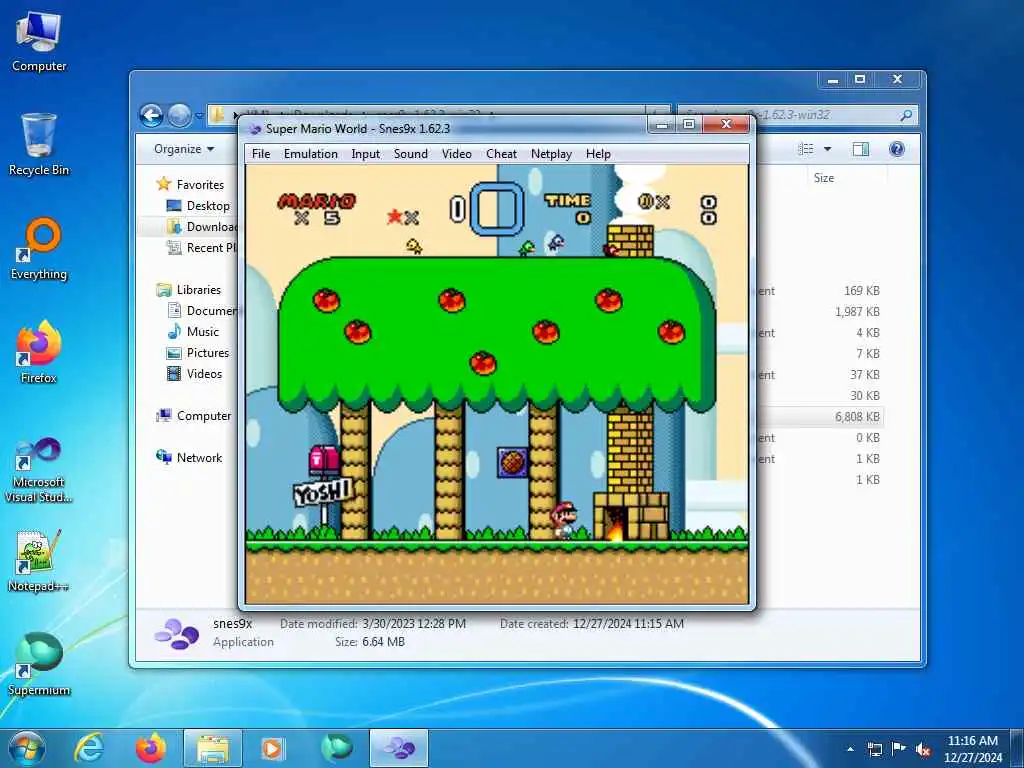This screenshot has height=768, width=1024.
Task: Click the Explorer search box
Action: click(x=797, y=116)
